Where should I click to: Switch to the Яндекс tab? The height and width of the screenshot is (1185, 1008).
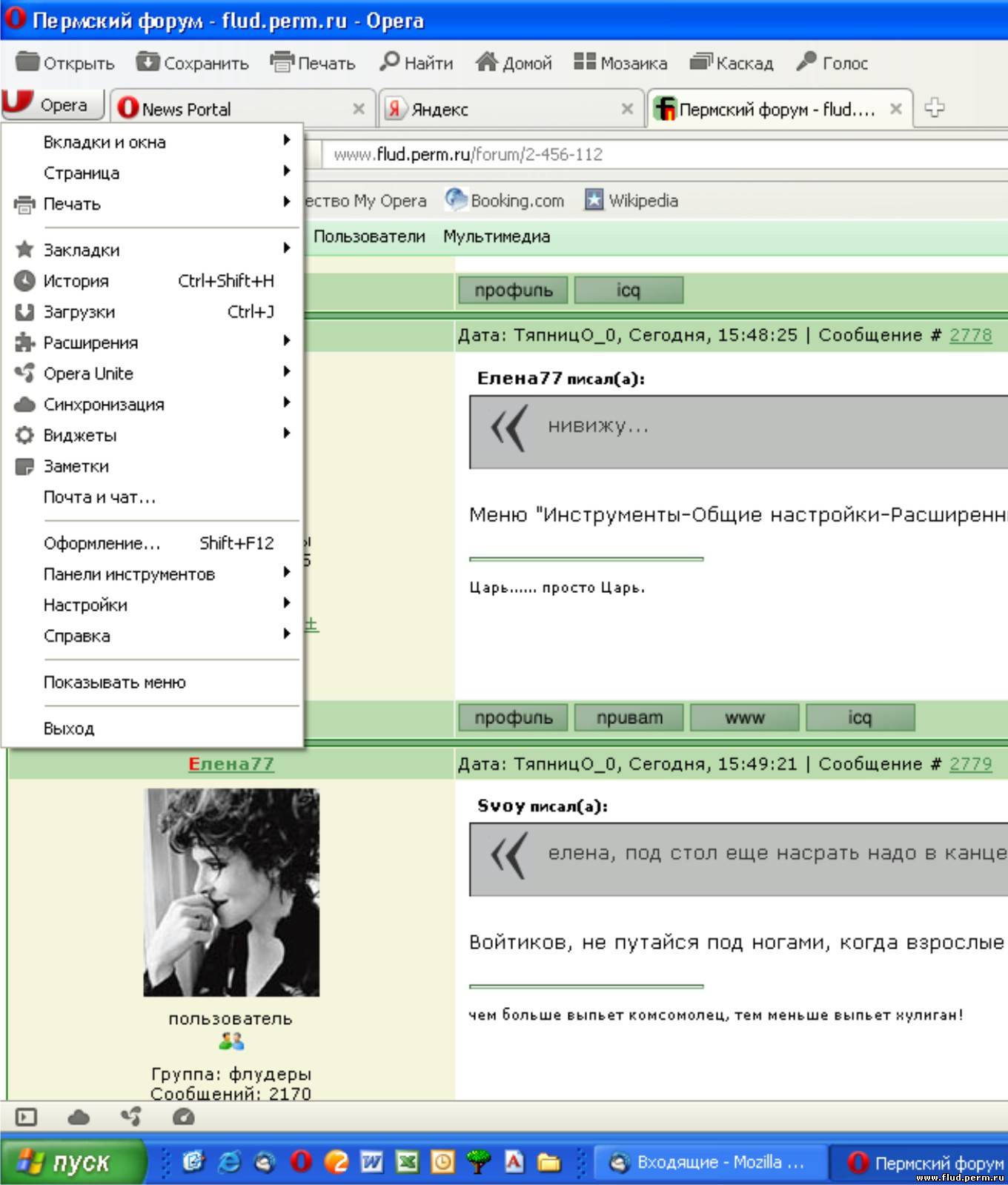pyautogui.click(x=504, y=110)
